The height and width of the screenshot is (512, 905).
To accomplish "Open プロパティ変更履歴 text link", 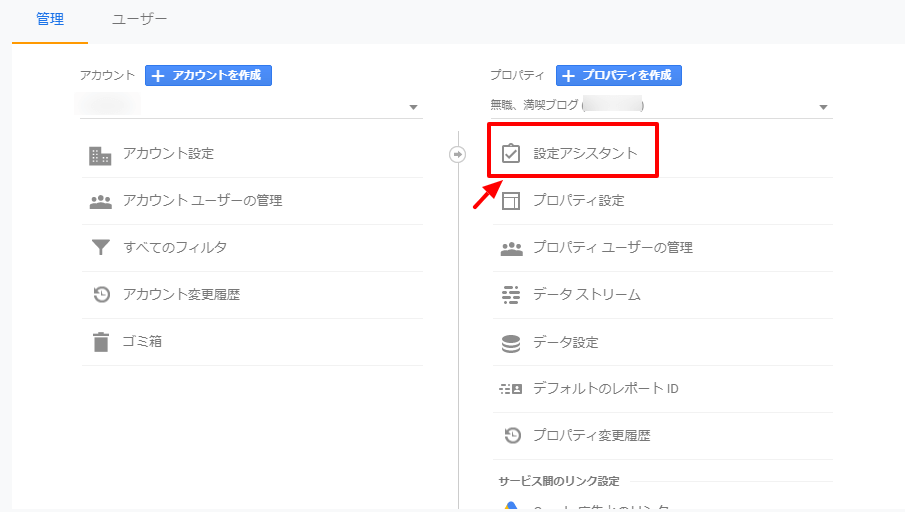I will [x=592, y=435].
